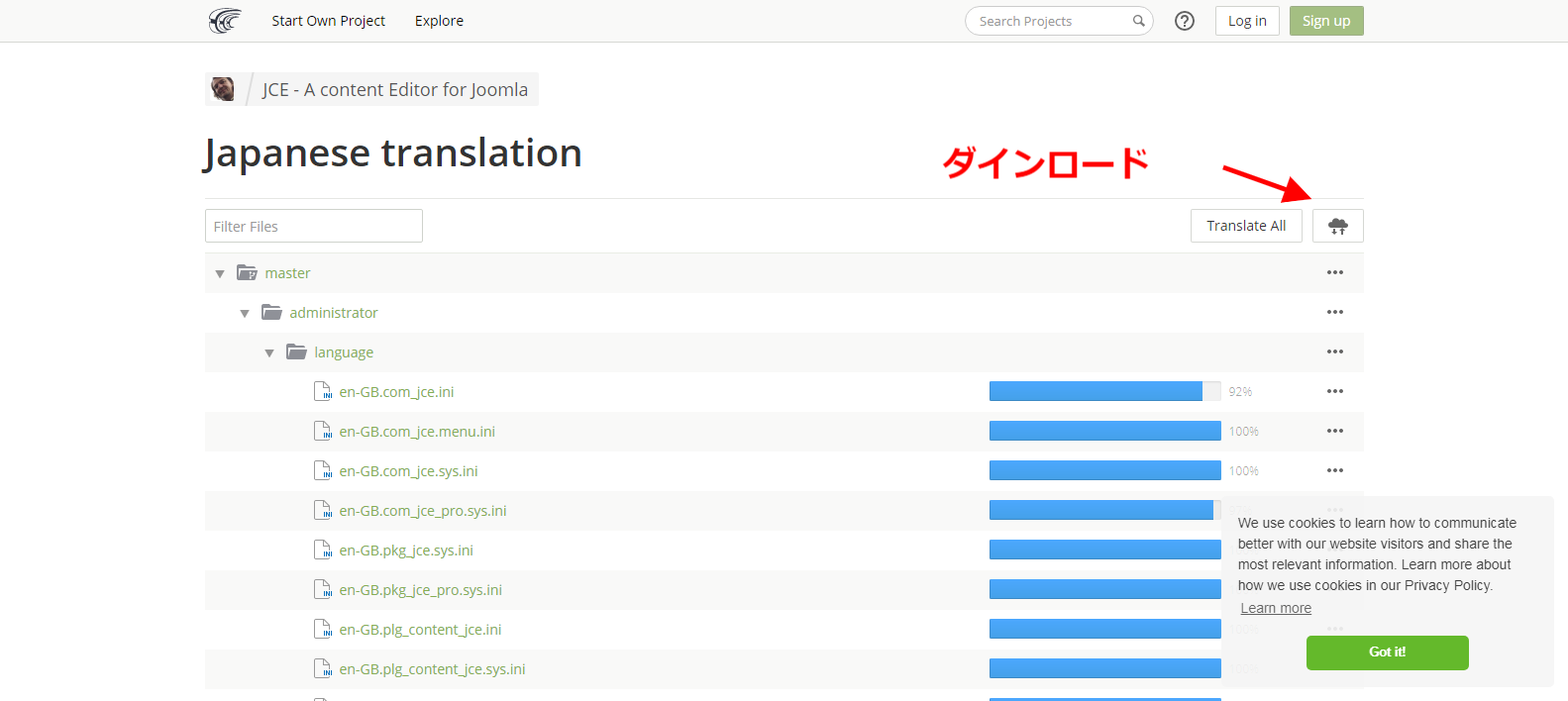
Task: Click progress bar for en-GB.com_jce_pro.sys.ini
Action: click(x=1105, y=510)
